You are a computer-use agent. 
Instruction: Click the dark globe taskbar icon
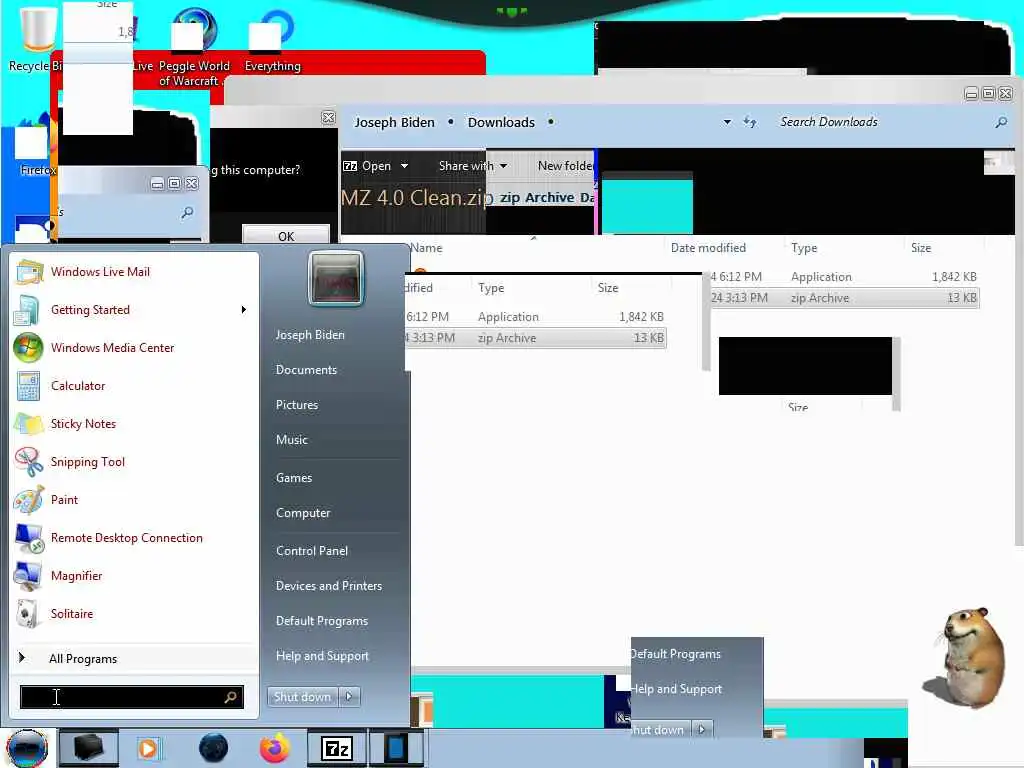[x=214, y=748]
